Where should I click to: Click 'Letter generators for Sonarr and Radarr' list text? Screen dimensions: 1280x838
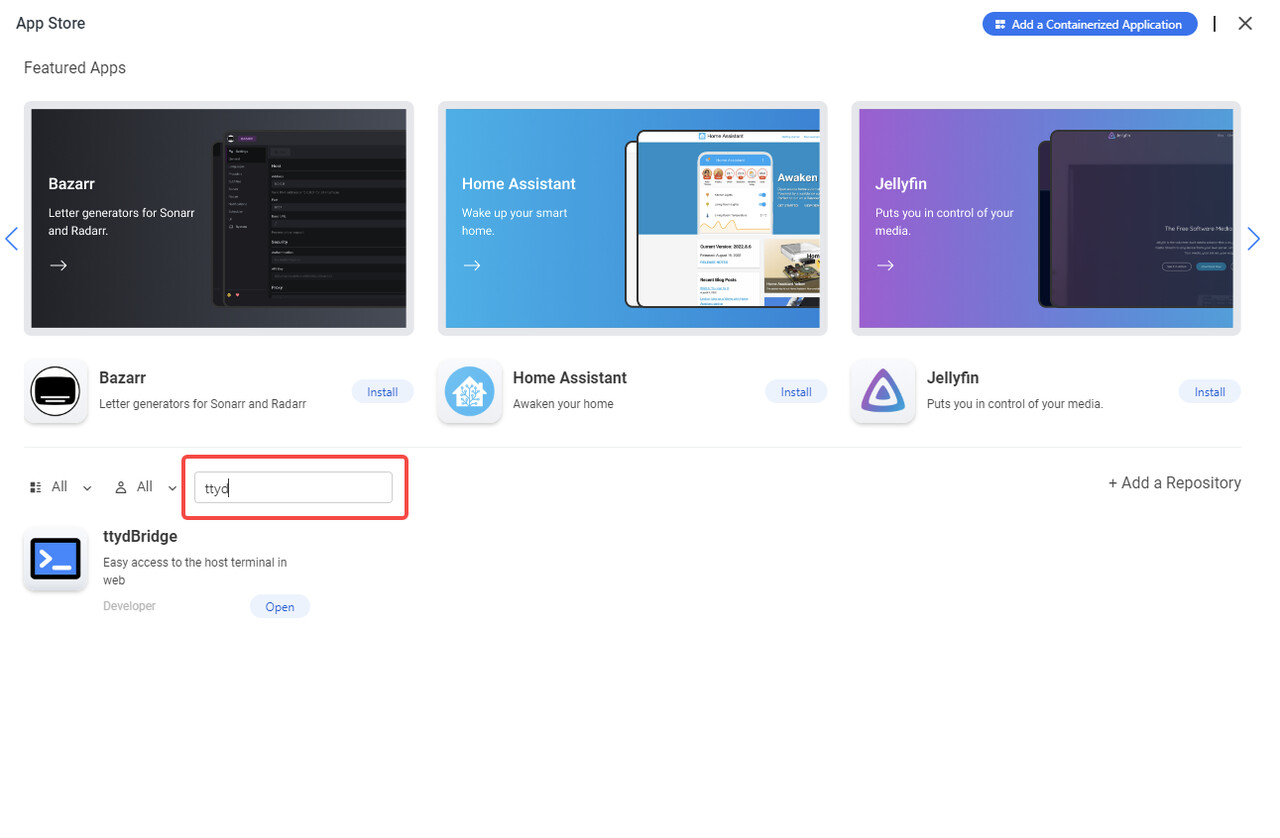(203, 404)
